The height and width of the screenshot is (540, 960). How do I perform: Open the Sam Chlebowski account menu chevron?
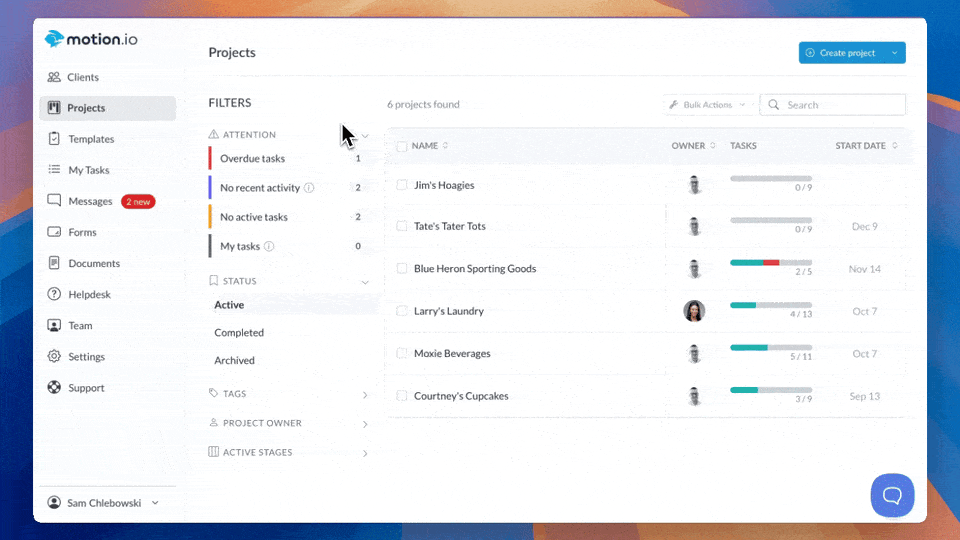[x=155, y=503]
